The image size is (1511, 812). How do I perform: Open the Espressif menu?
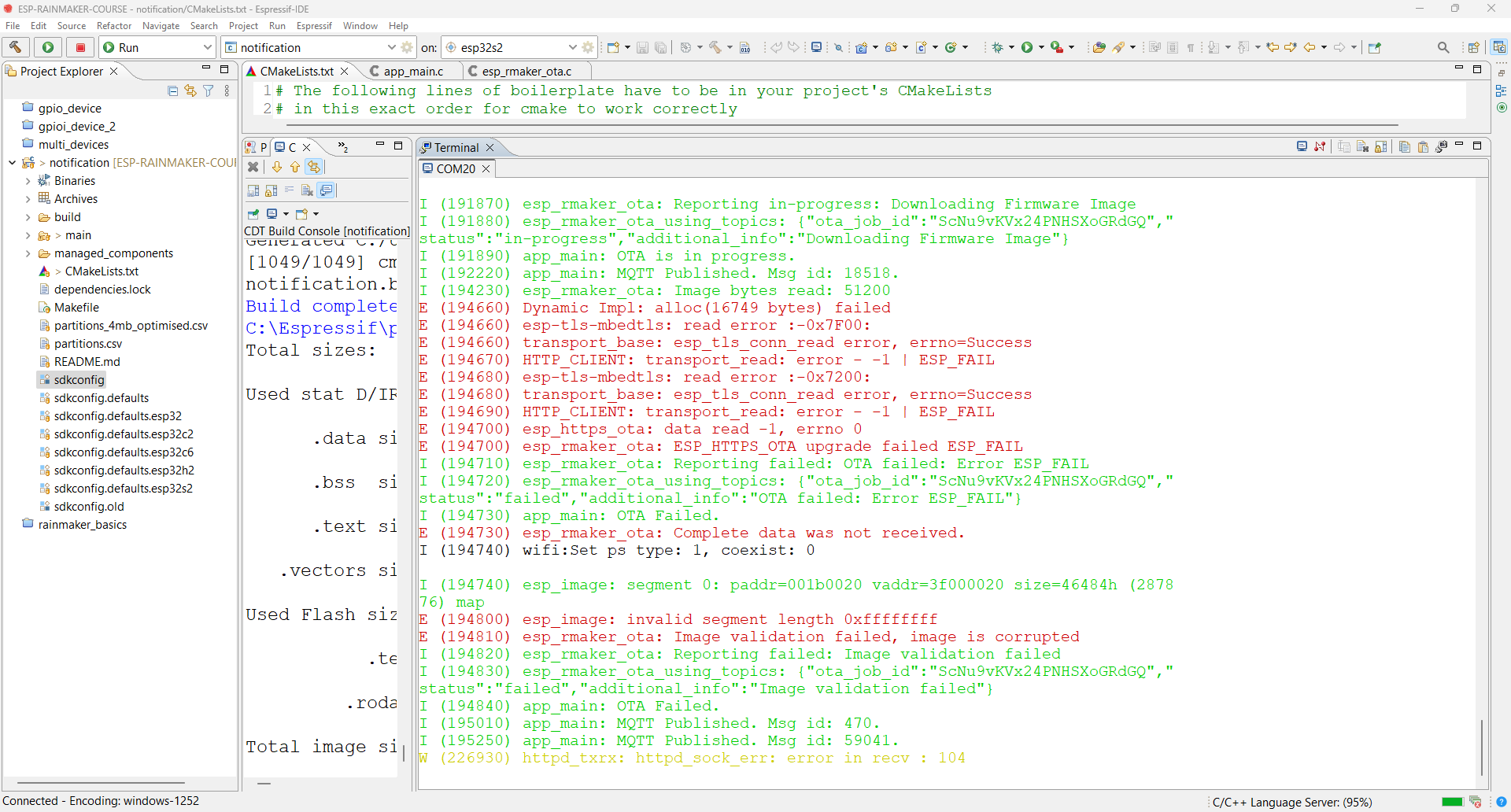(314, 26)
